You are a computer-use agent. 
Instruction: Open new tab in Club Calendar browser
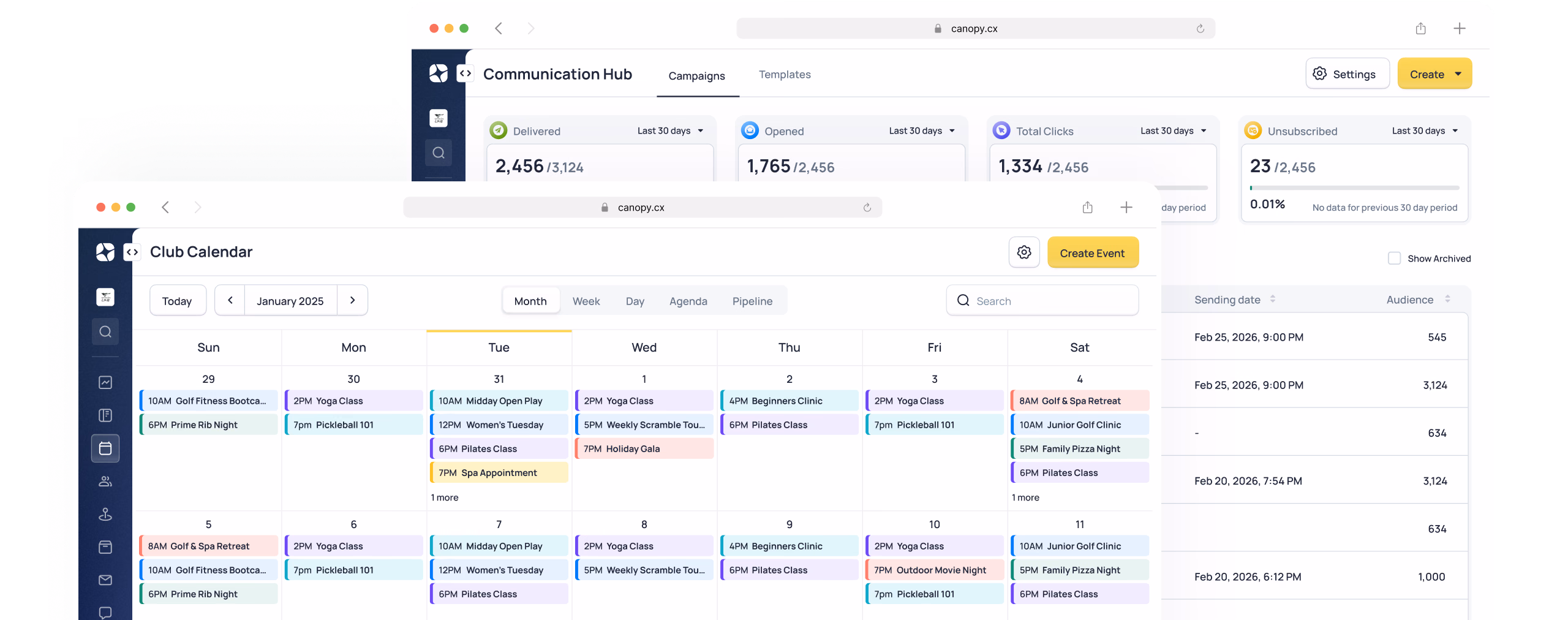point(1126,207)
